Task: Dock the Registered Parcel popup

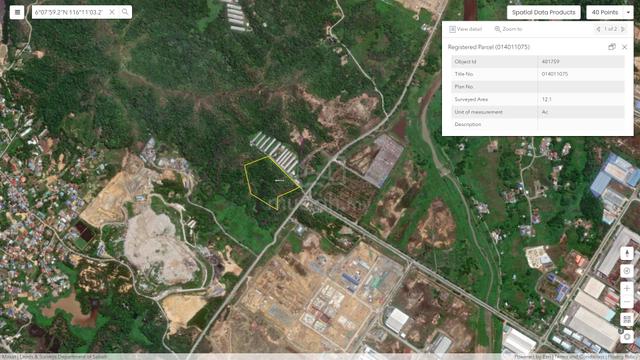Action: point(611,47)
